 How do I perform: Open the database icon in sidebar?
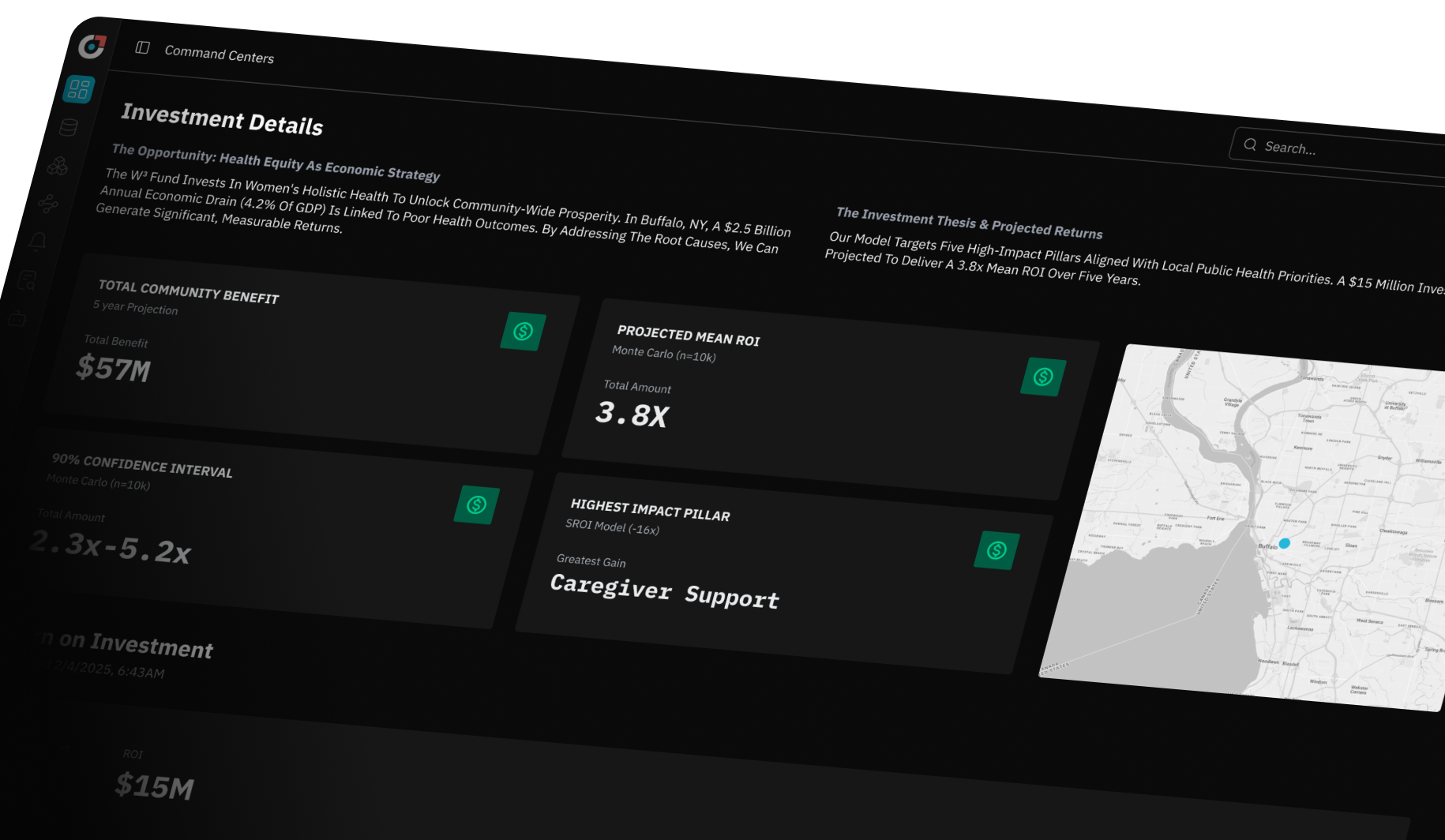pyautogui.click(x=69, y=127)
